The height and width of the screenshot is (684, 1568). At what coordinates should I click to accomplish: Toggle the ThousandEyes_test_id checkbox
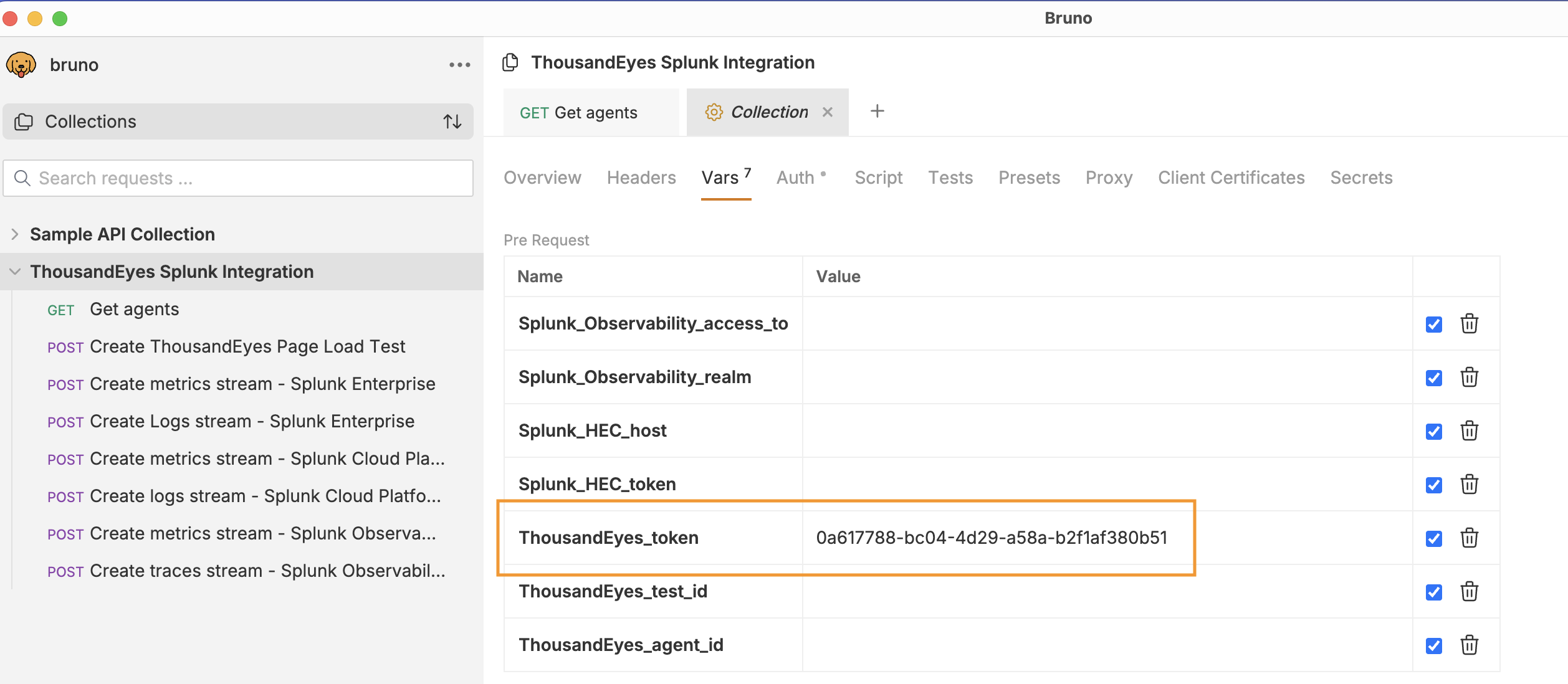click(1433, 592)
